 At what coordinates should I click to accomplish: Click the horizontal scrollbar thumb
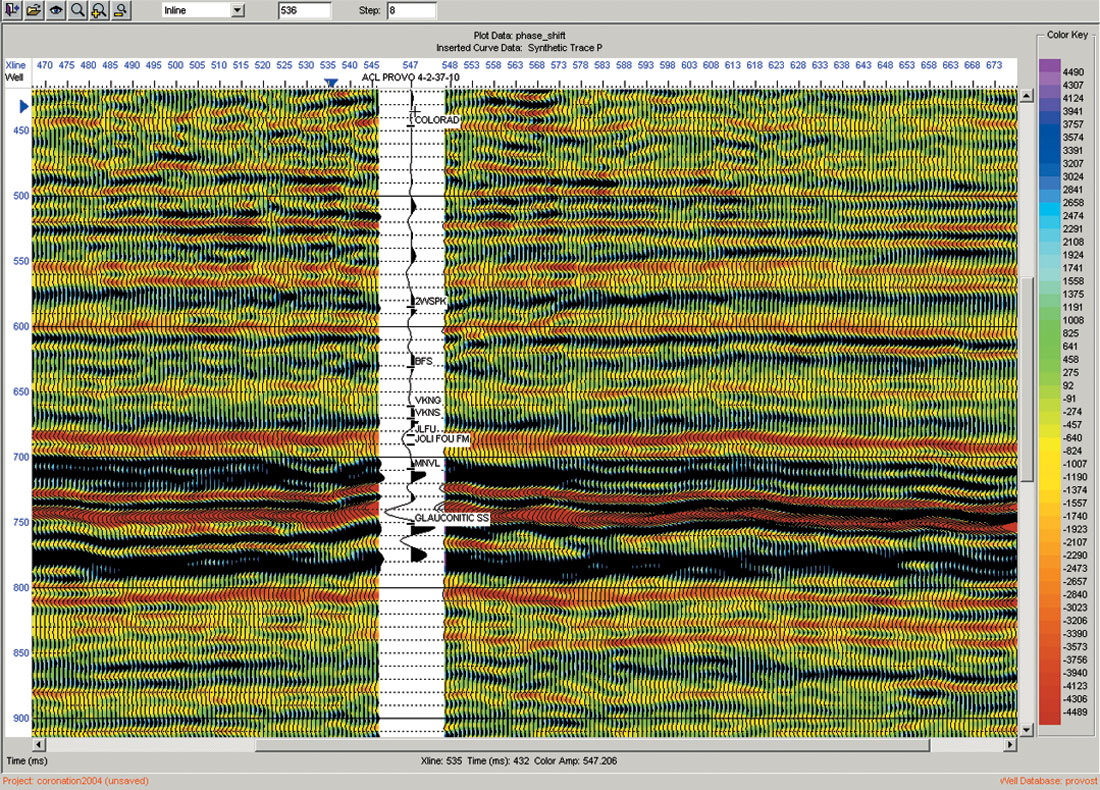pyautogui.click(x=592, y=744)
